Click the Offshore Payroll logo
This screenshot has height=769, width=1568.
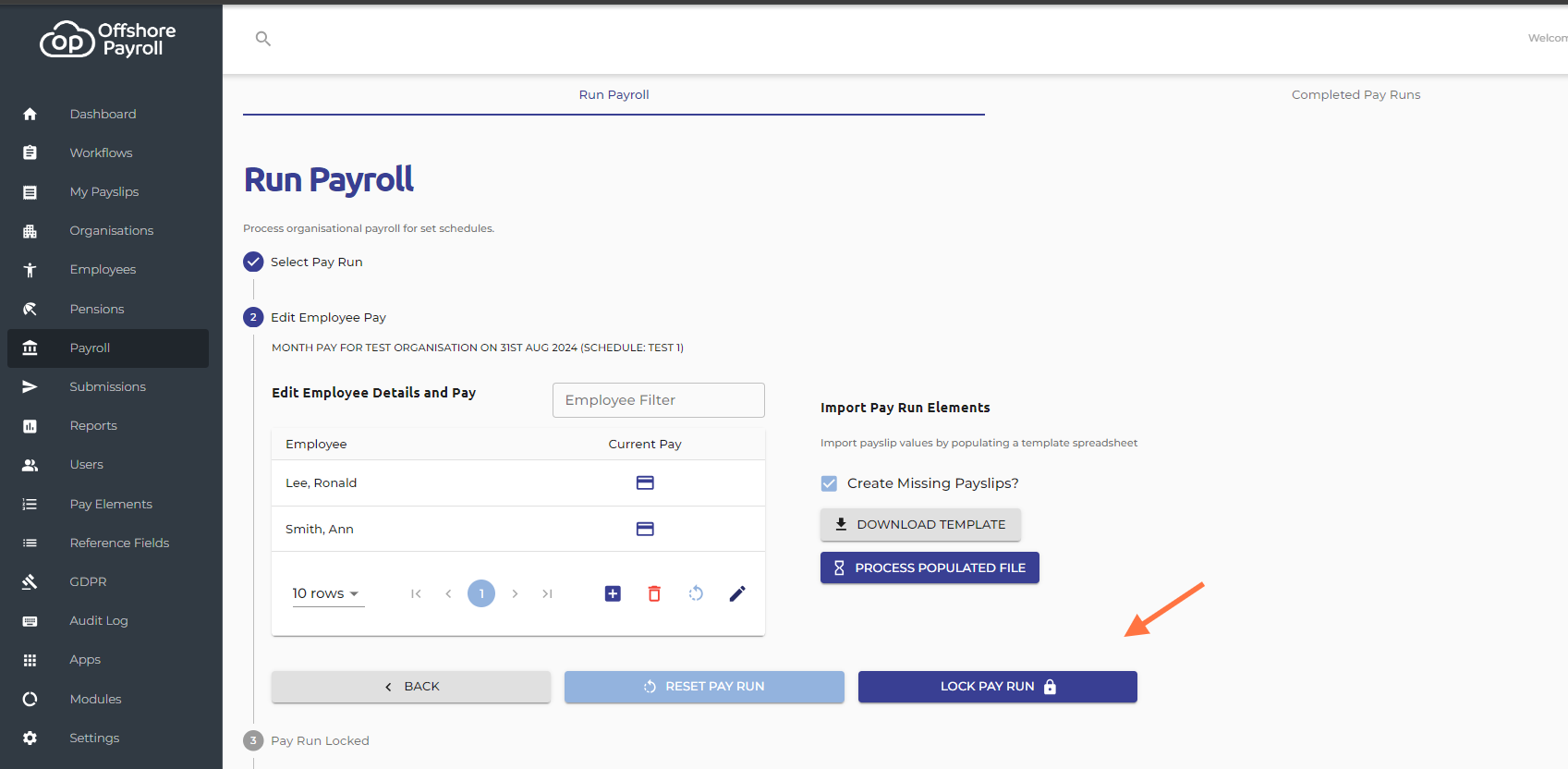click(x=108, y=40)
